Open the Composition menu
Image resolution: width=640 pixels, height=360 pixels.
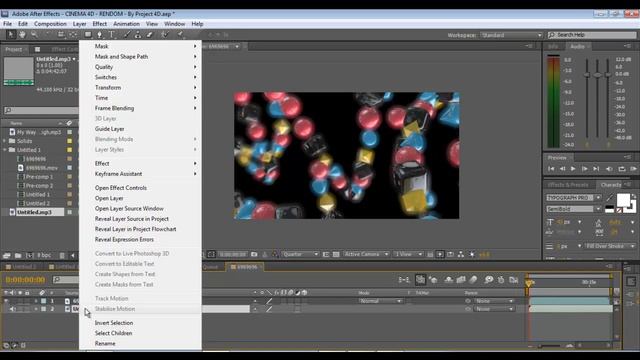pos(50,24)
